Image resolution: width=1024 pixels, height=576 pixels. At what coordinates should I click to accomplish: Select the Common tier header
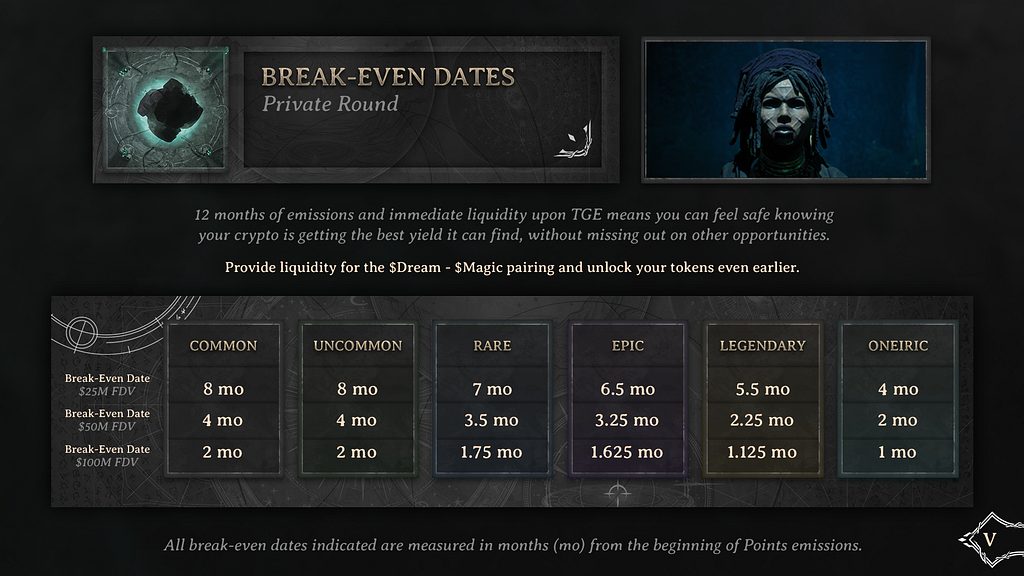coord(223,345)
